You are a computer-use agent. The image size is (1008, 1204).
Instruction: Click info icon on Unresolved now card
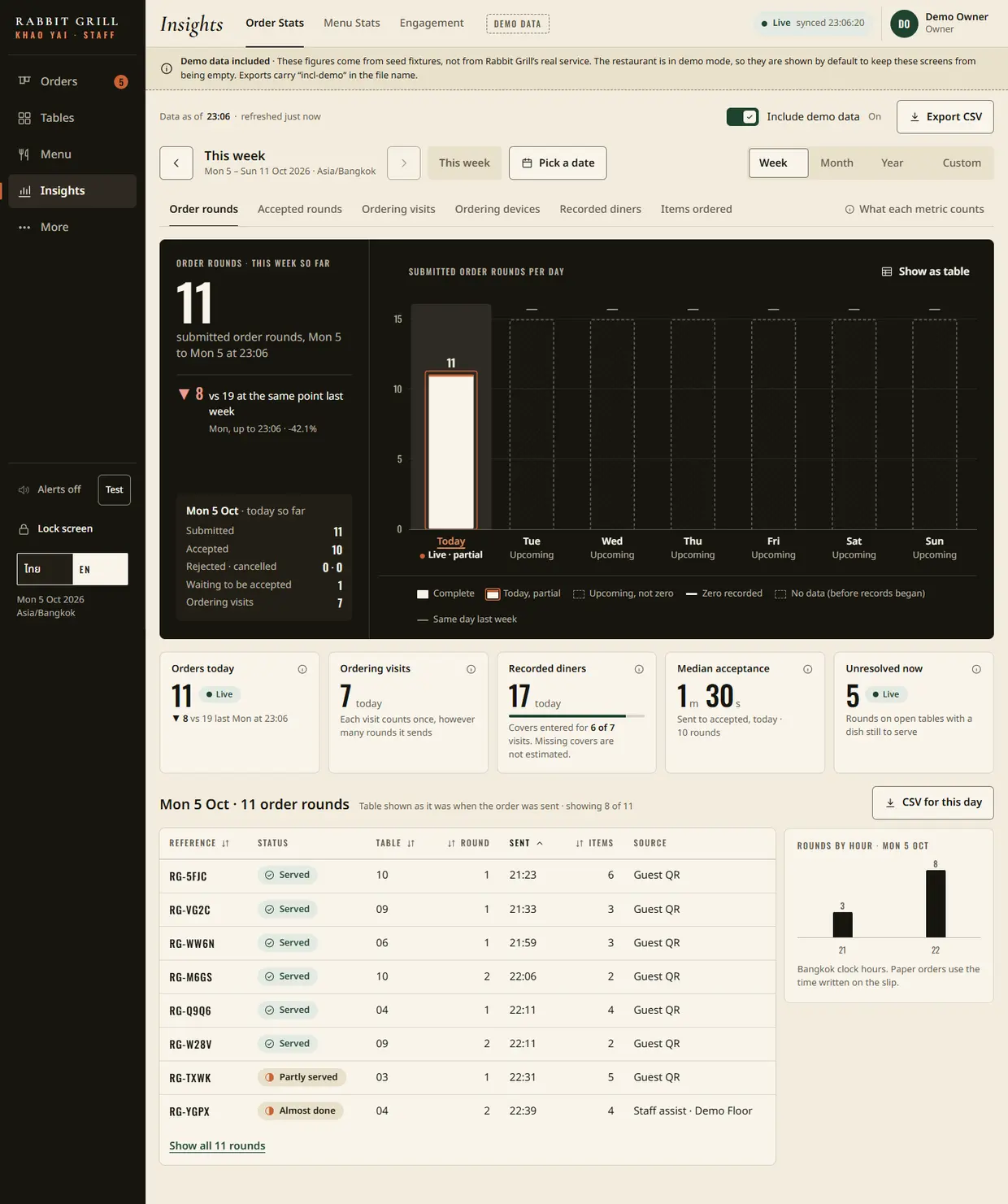[x=976, y=669]
